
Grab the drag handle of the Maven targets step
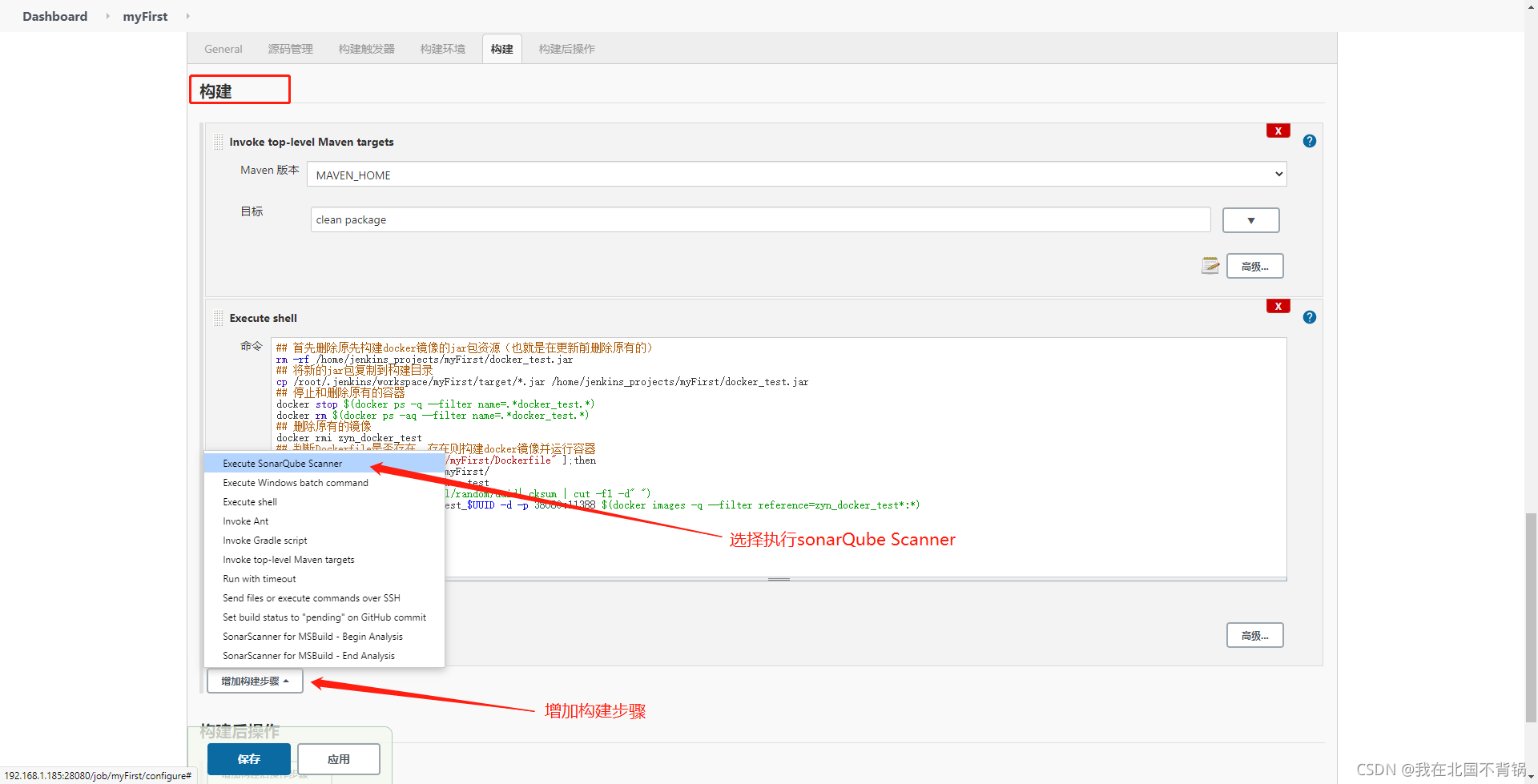(x=219, y=142)
